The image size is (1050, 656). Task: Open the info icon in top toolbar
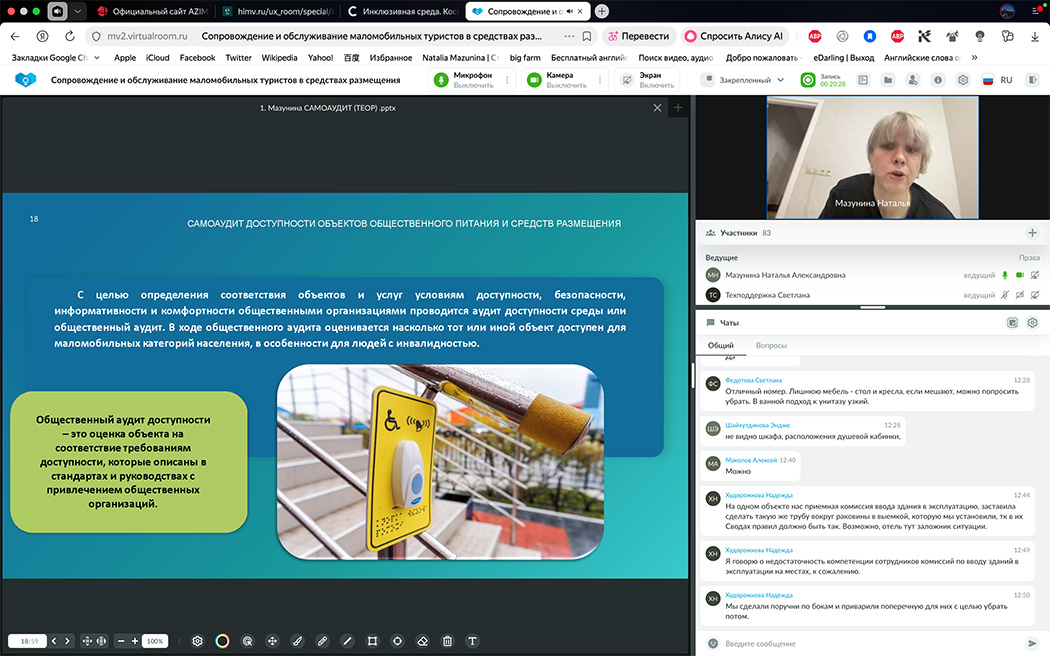[x=938, y=80]
